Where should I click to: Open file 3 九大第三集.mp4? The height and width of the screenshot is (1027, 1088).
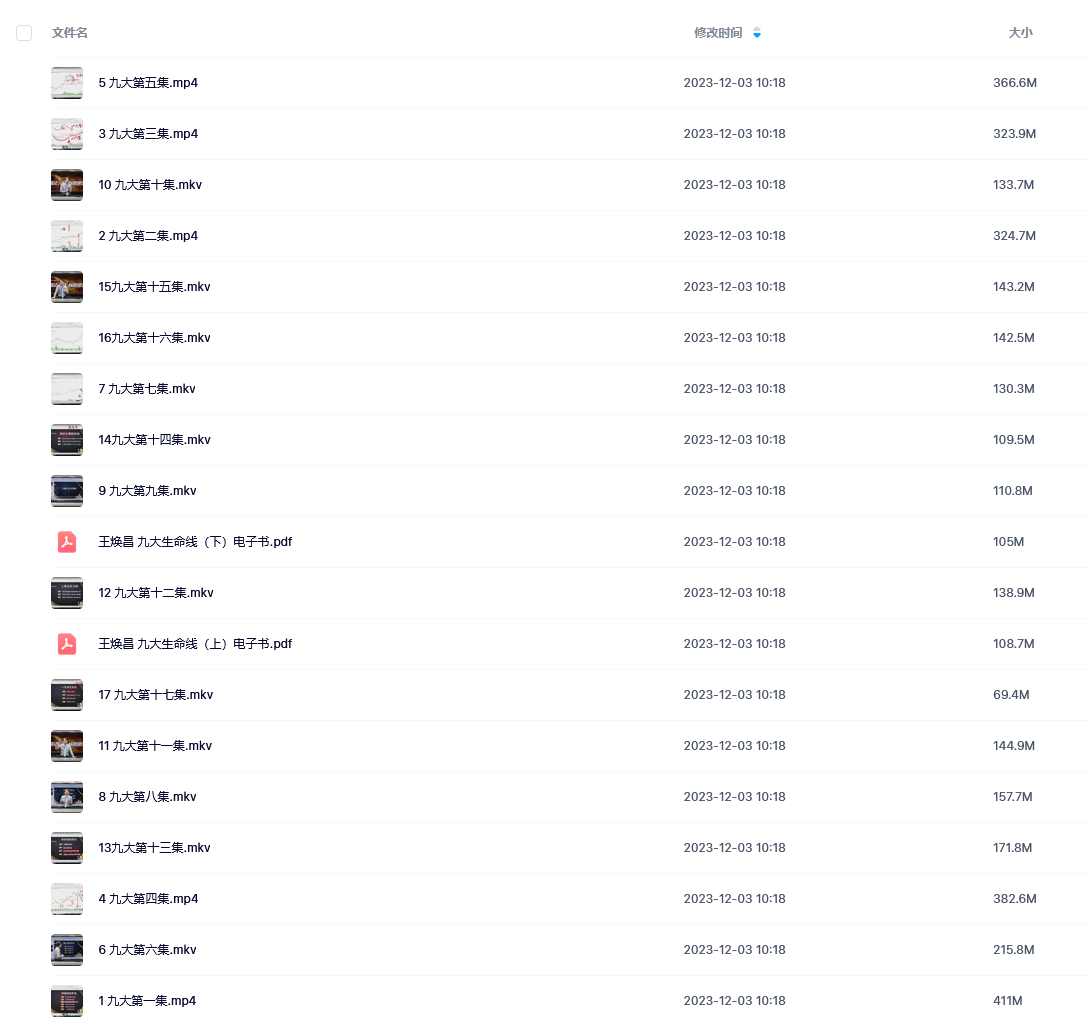click(x=148, y=134)
